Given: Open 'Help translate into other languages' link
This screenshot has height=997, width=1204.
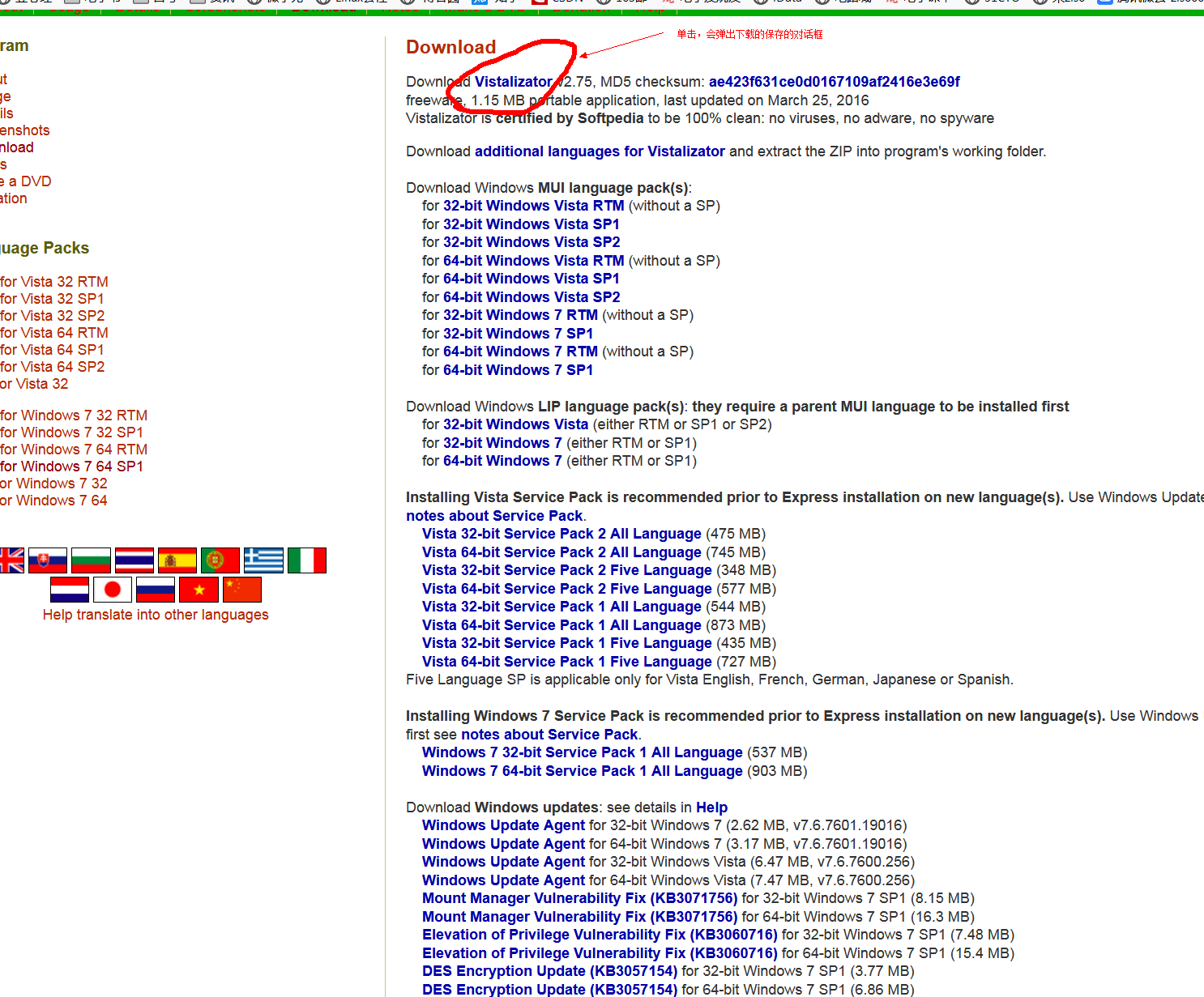Looking at the screenshot, I should (x=156, y=615).
